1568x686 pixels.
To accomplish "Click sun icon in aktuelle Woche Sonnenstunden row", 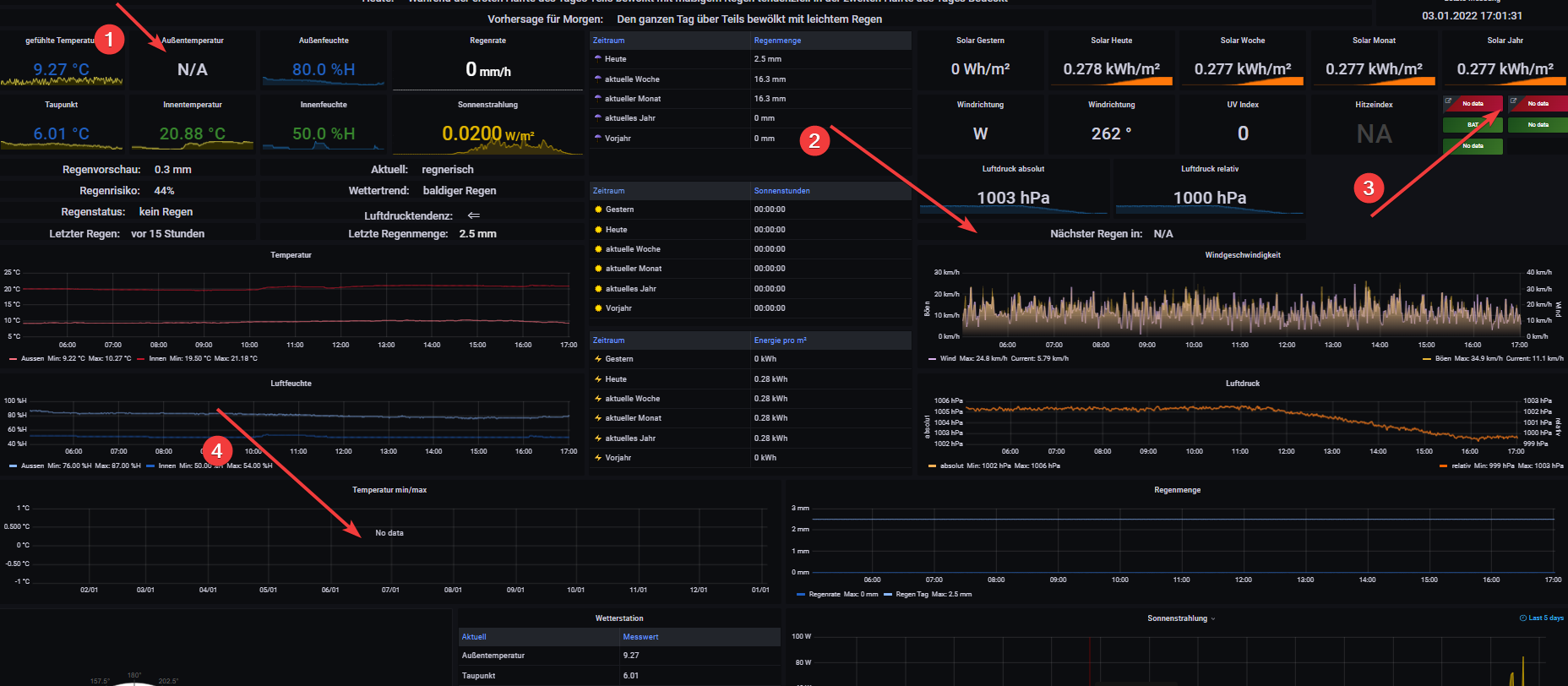I will pyautogui.click(x=598, y=249).
